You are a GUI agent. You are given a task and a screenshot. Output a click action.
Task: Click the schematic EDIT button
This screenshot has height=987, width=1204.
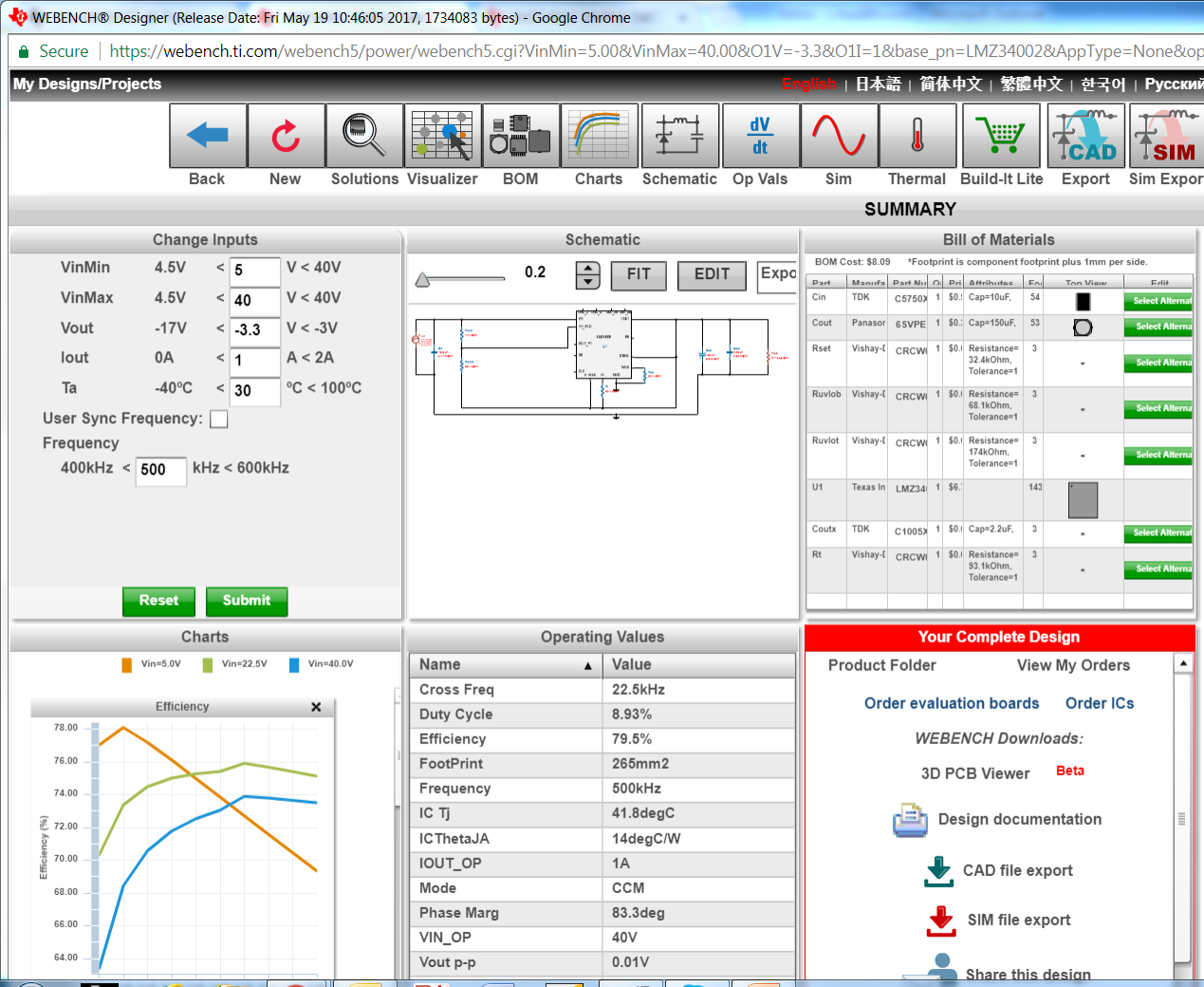[712, 275]
